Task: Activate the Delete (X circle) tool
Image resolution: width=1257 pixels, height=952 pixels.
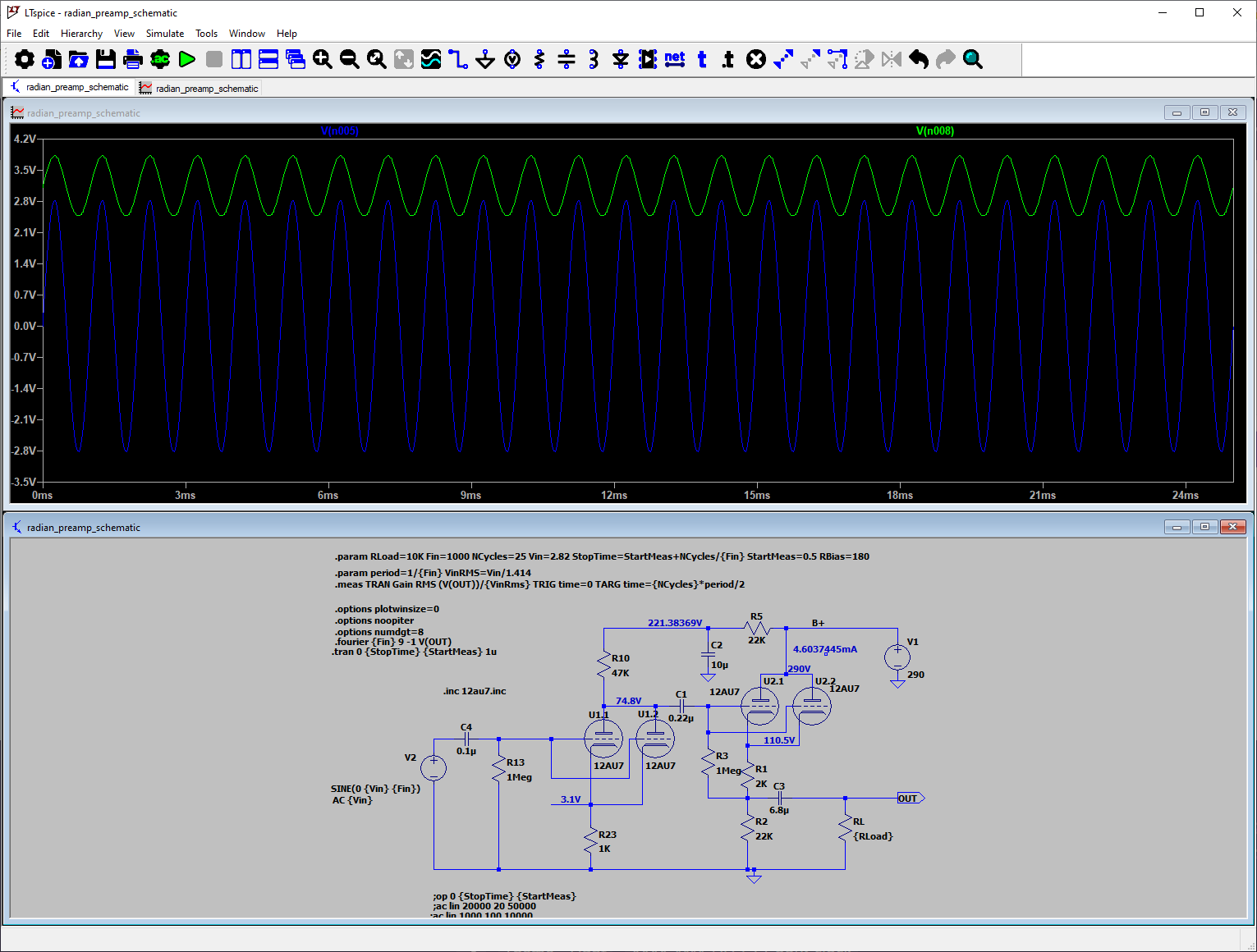Action: click(756, 59)
